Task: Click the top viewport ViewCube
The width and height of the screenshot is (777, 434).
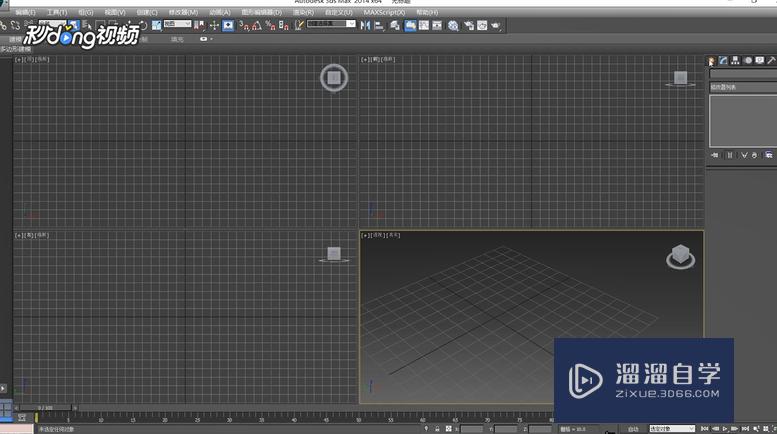Action: 334,78
